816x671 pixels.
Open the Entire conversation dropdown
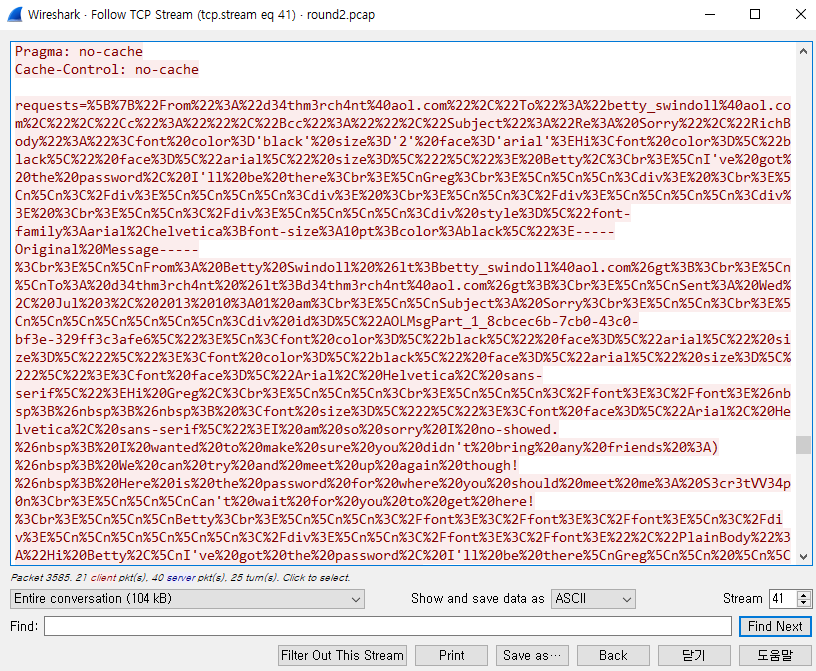click(187, 599)
